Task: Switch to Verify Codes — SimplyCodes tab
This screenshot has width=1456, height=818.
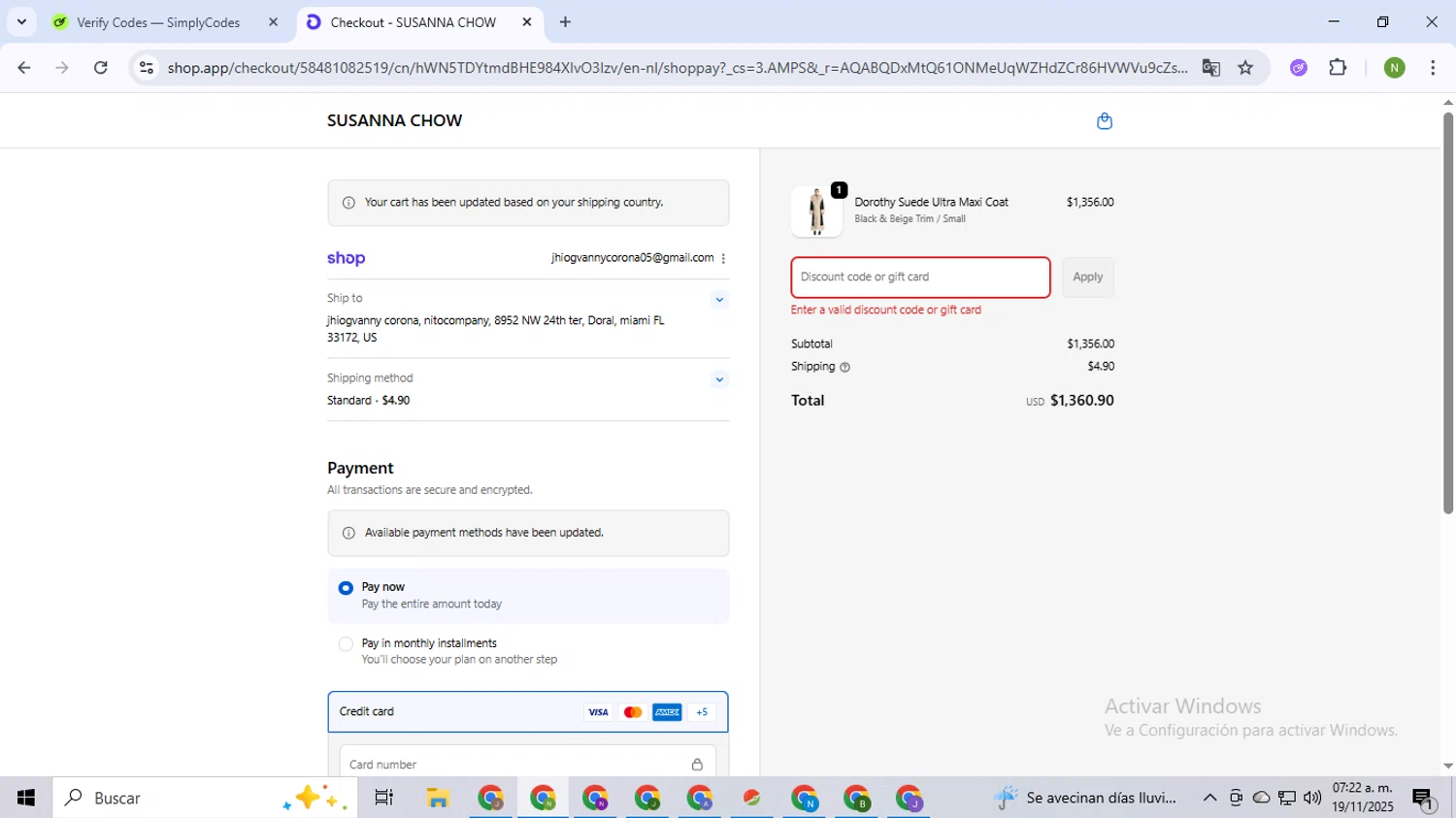Action: 165,22
